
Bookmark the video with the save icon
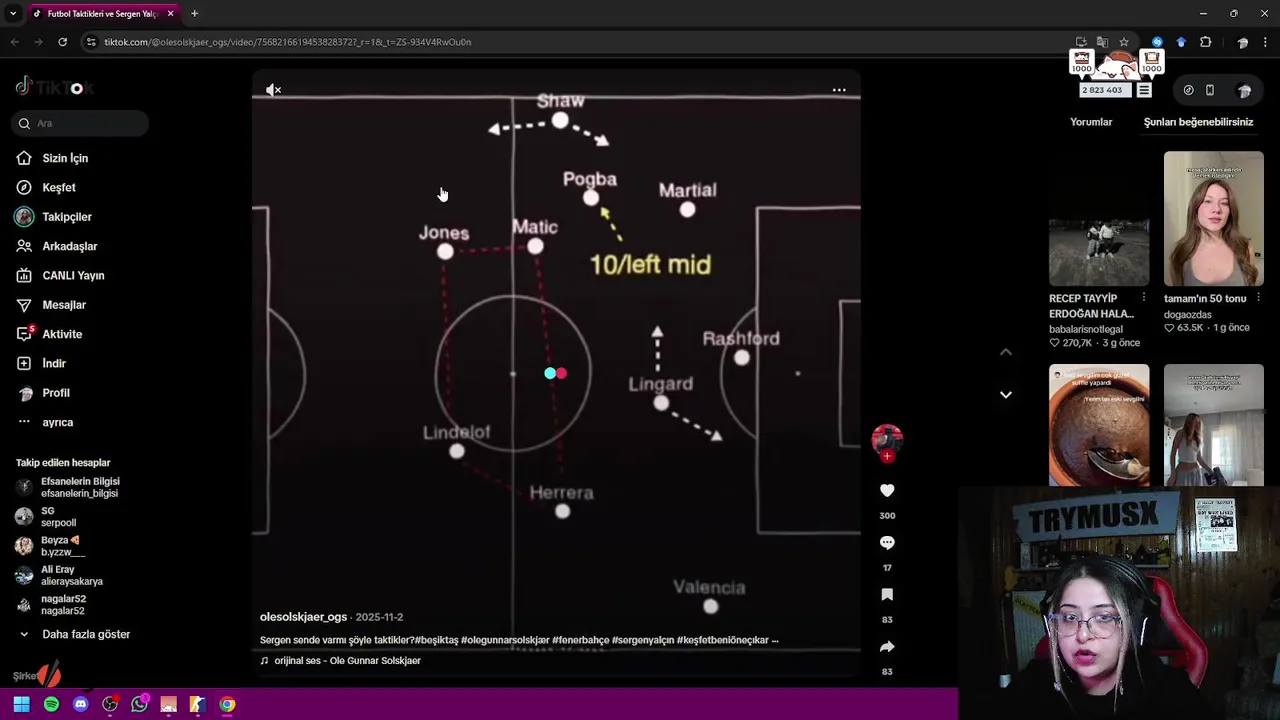pos(887,594)
